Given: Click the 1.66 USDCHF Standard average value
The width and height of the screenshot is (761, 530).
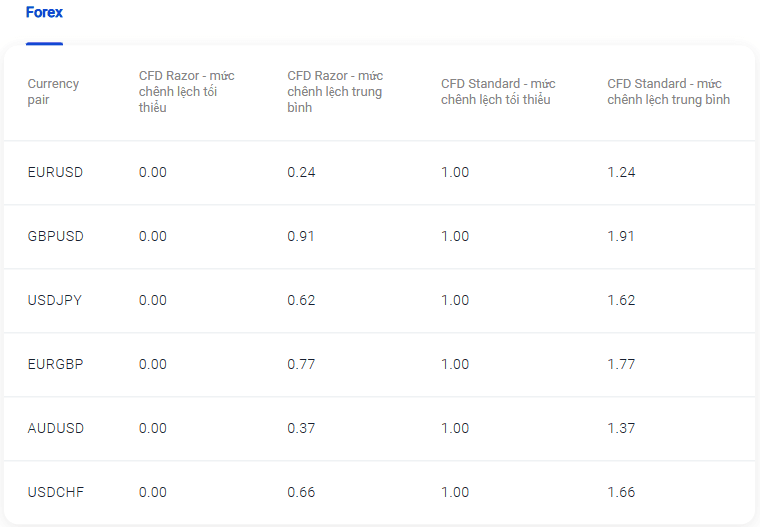Looking at the screenshot, I should (x=621, y=493).
